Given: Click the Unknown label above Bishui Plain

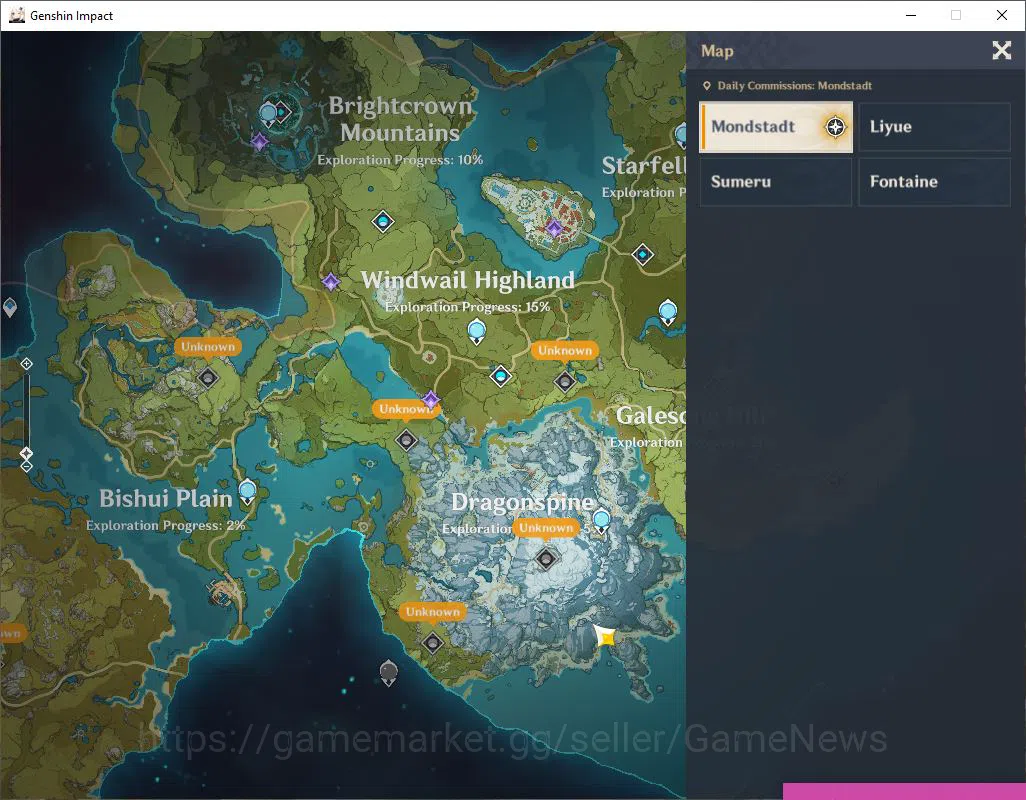Looking at the screenshot, I should coord(208,347).
